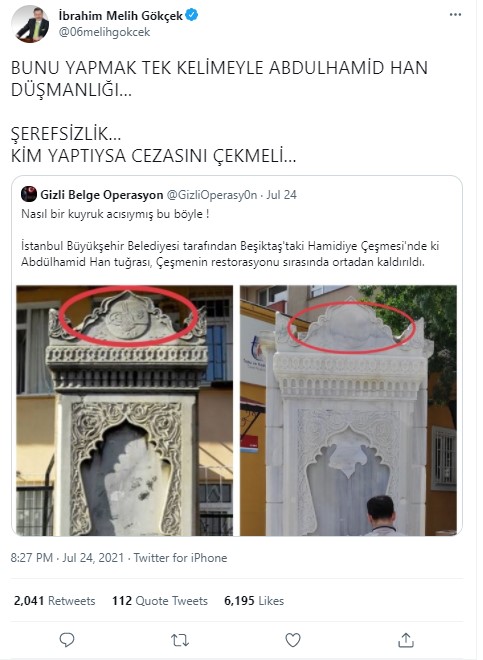
Task: Click the reply speech bubble icon
Action: (x=67, y=640)
